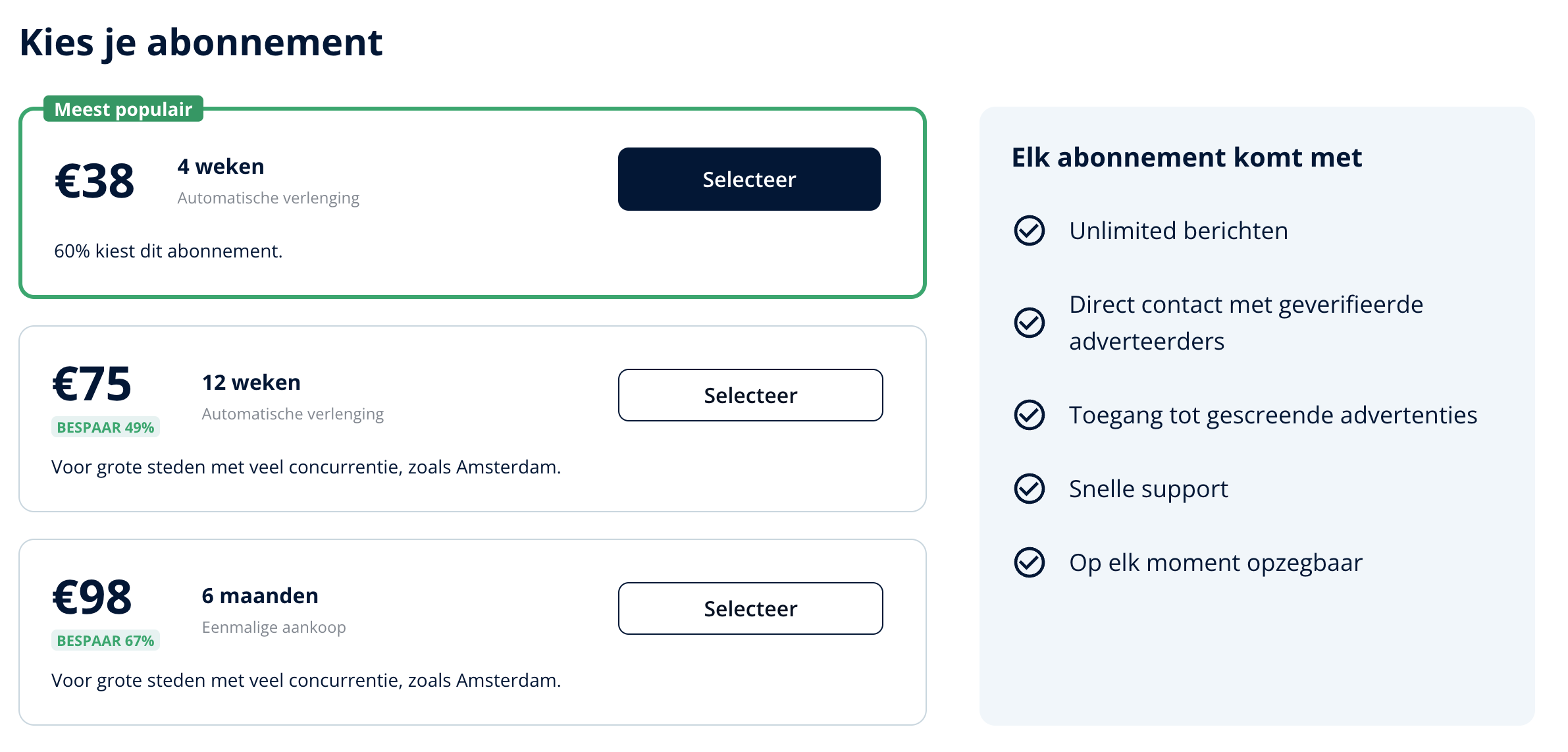Click 60% kiest dit abonnement text

point(169,251)
